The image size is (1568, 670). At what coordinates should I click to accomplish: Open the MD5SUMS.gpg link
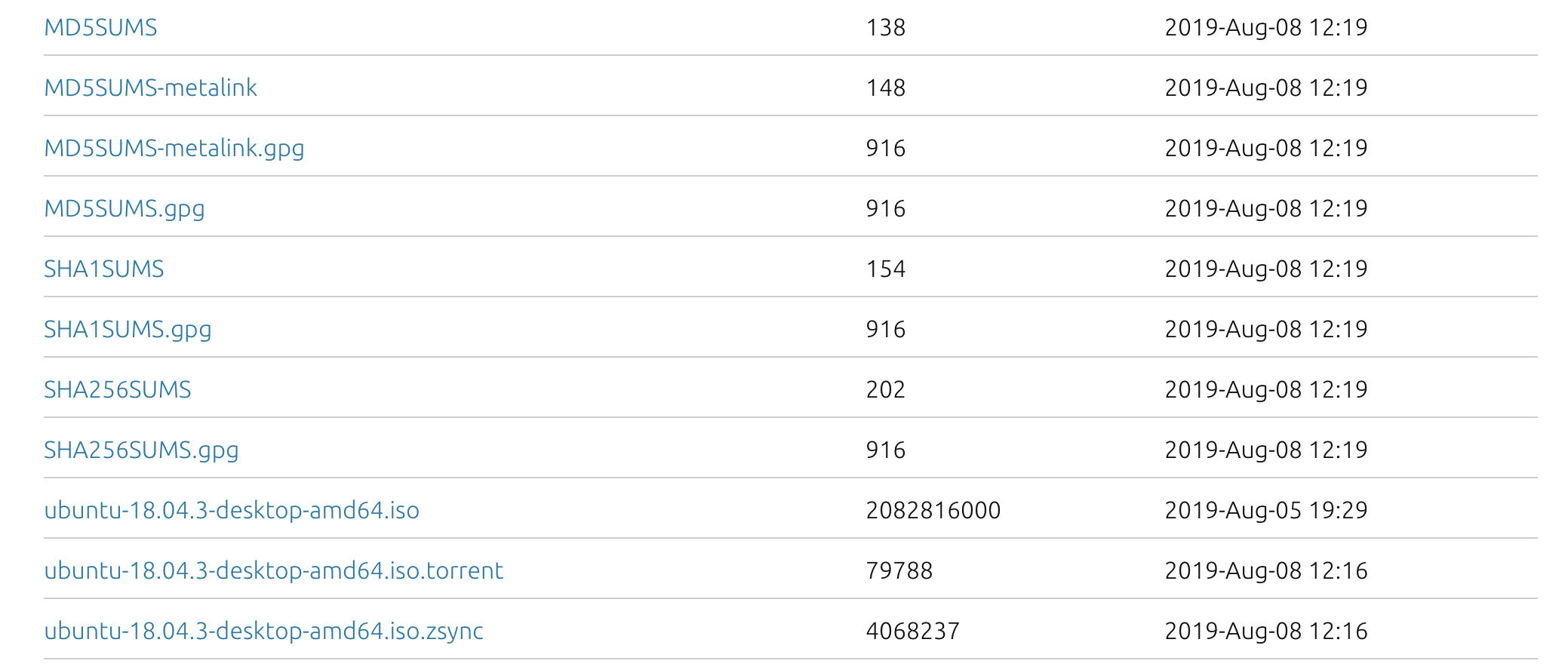125,209
